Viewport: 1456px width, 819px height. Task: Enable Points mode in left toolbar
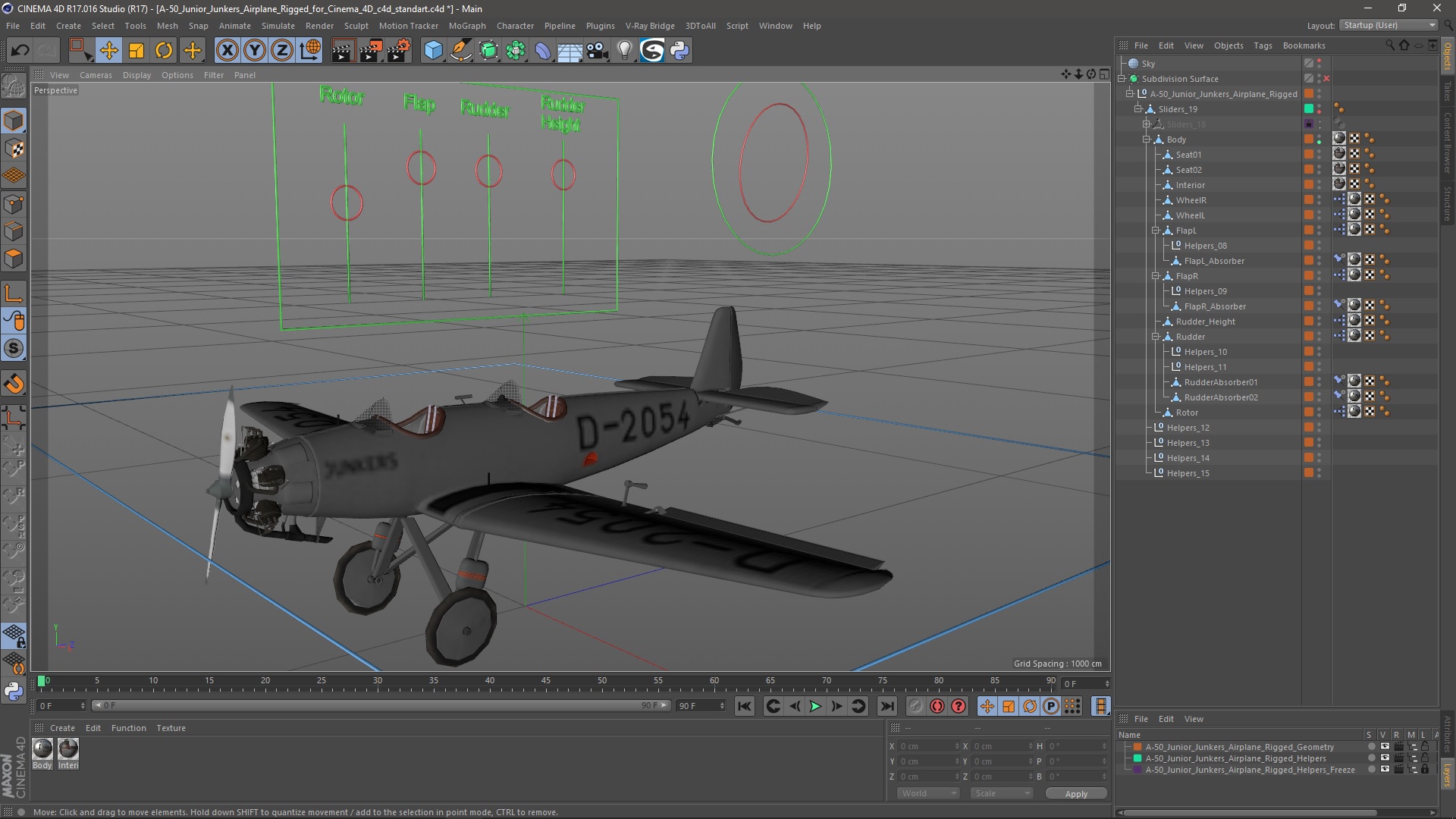pyautogui.click(x=14, y=204)
